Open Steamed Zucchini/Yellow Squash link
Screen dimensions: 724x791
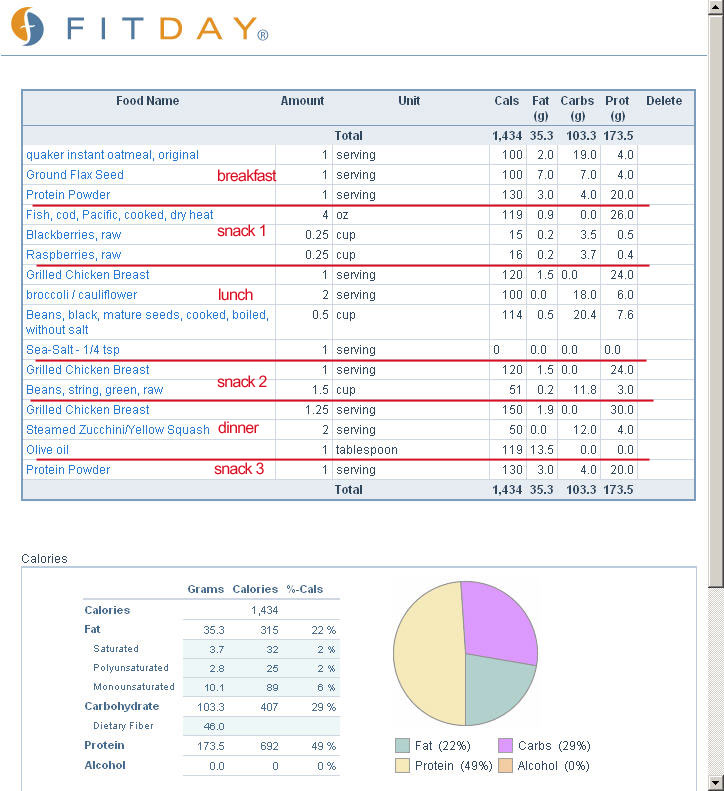pos(118,430)
